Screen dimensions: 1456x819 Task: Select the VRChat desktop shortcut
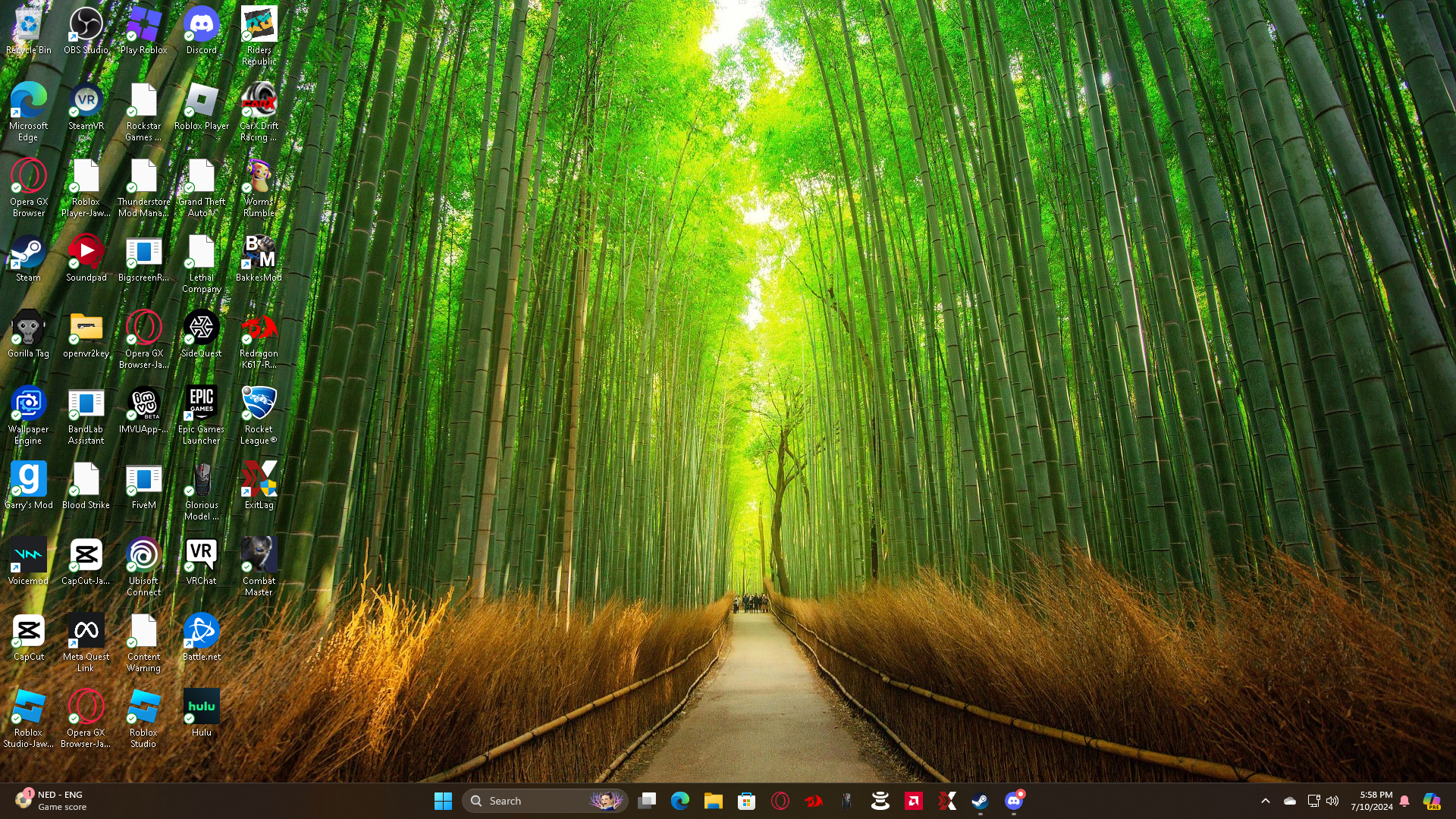point(201,562)
